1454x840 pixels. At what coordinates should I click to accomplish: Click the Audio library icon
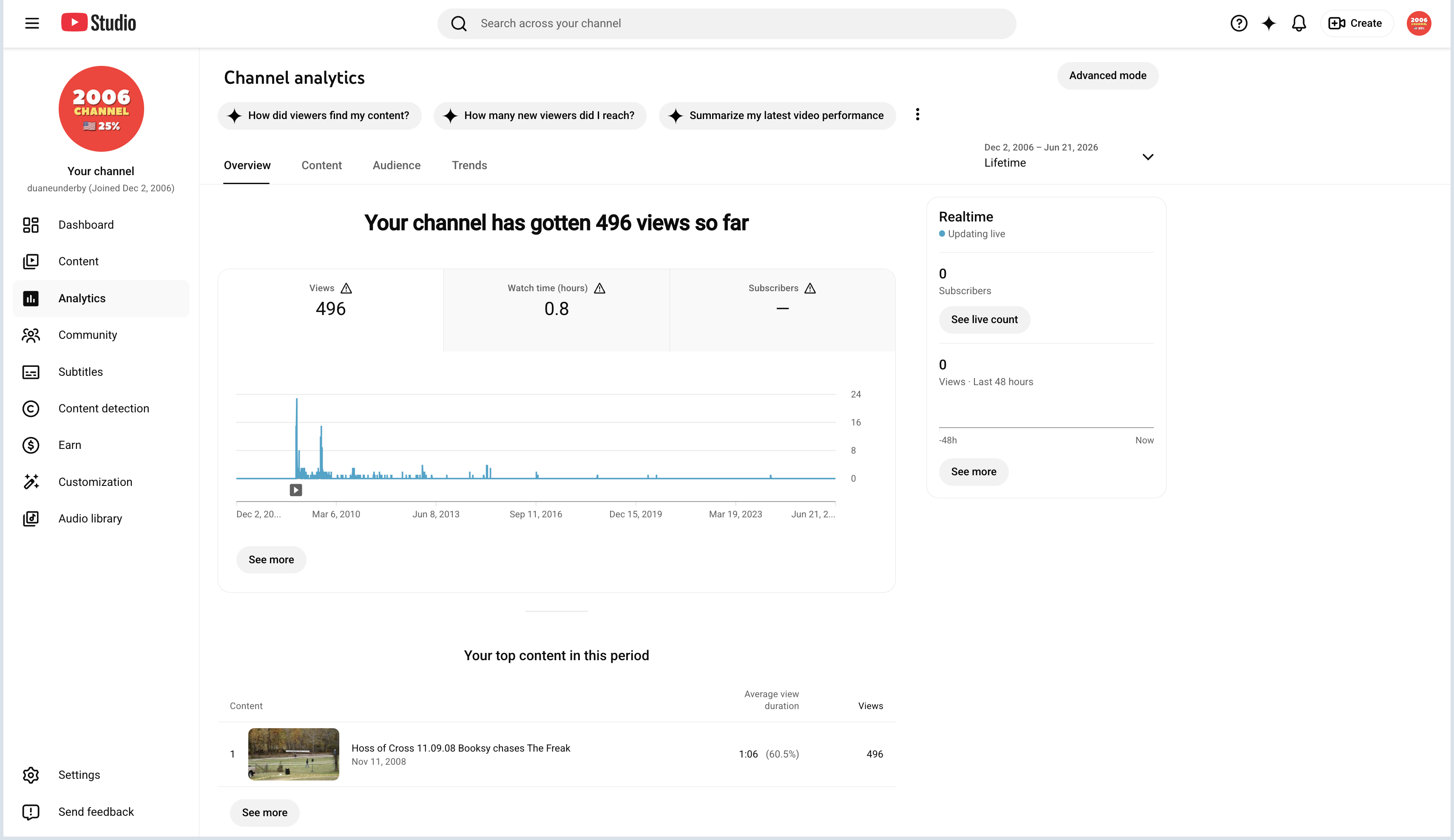[31, 519]
